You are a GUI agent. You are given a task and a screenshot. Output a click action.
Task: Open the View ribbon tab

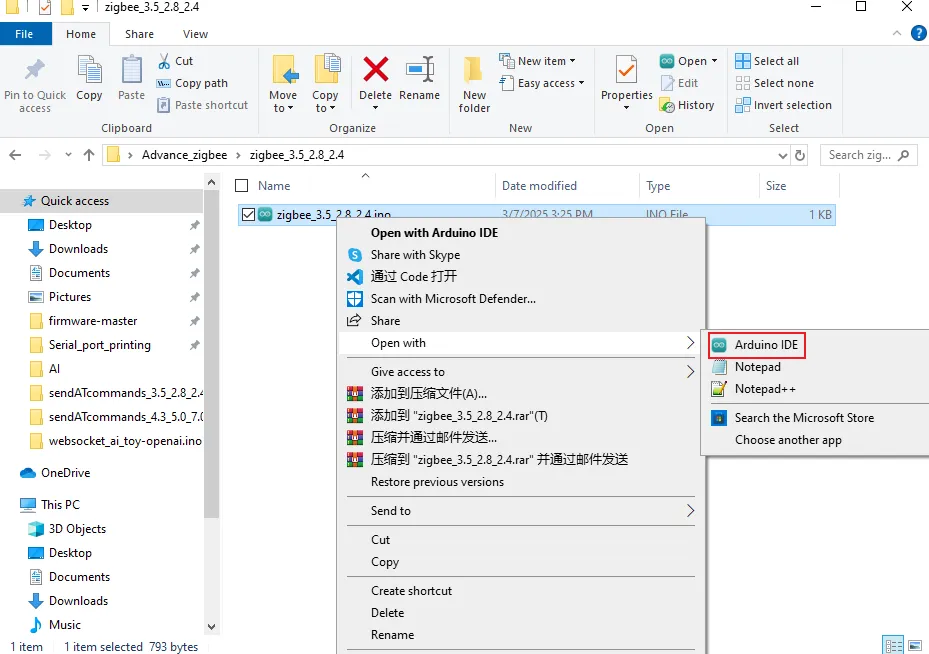pos(195,34)
